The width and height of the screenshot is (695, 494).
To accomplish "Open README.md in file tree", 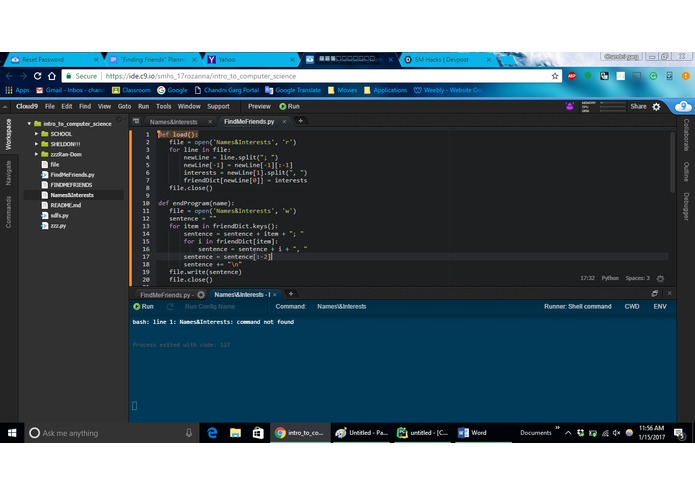I will tap(65, 205).
